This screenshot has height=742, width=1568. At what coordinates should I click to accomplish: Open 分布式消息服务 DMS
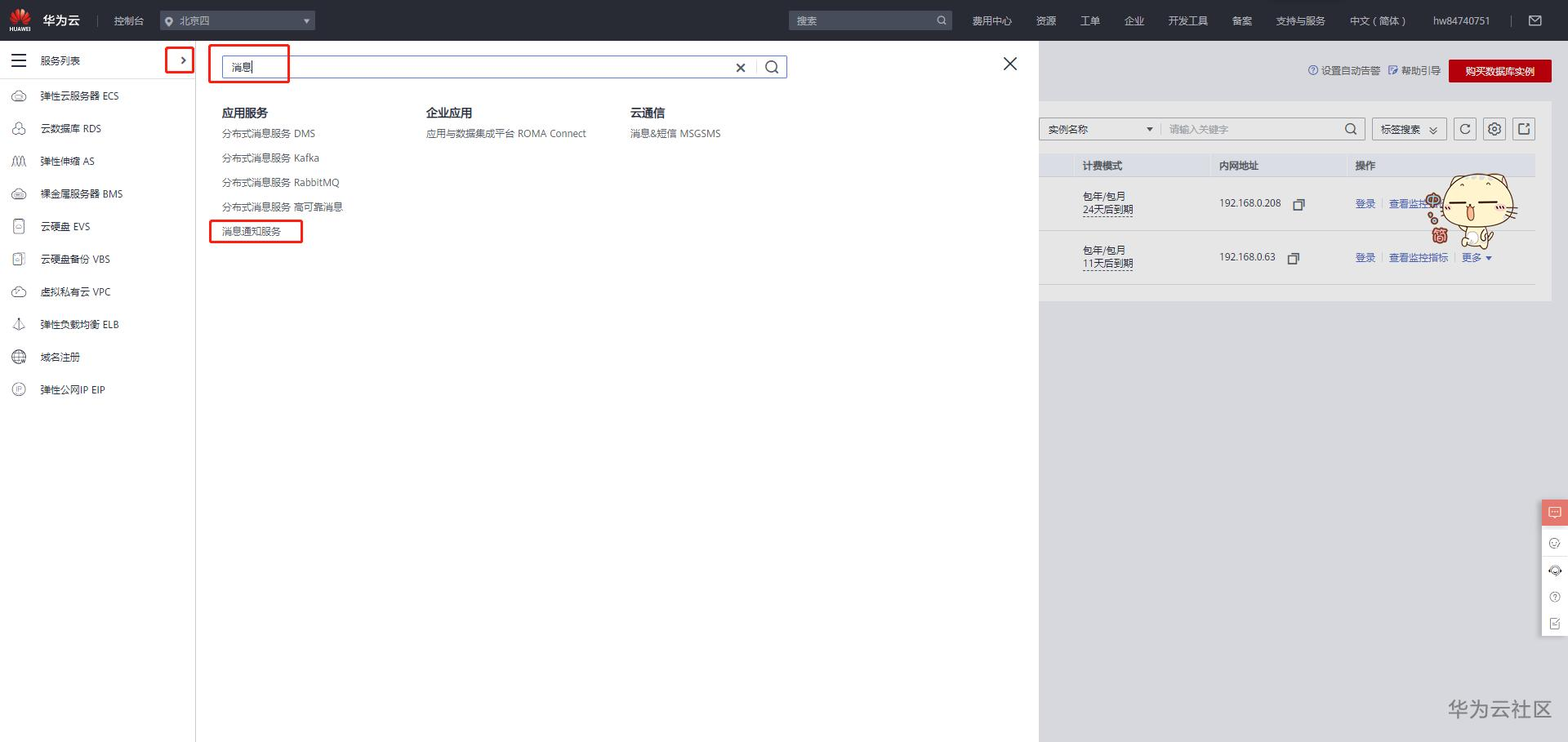(269, 134)
